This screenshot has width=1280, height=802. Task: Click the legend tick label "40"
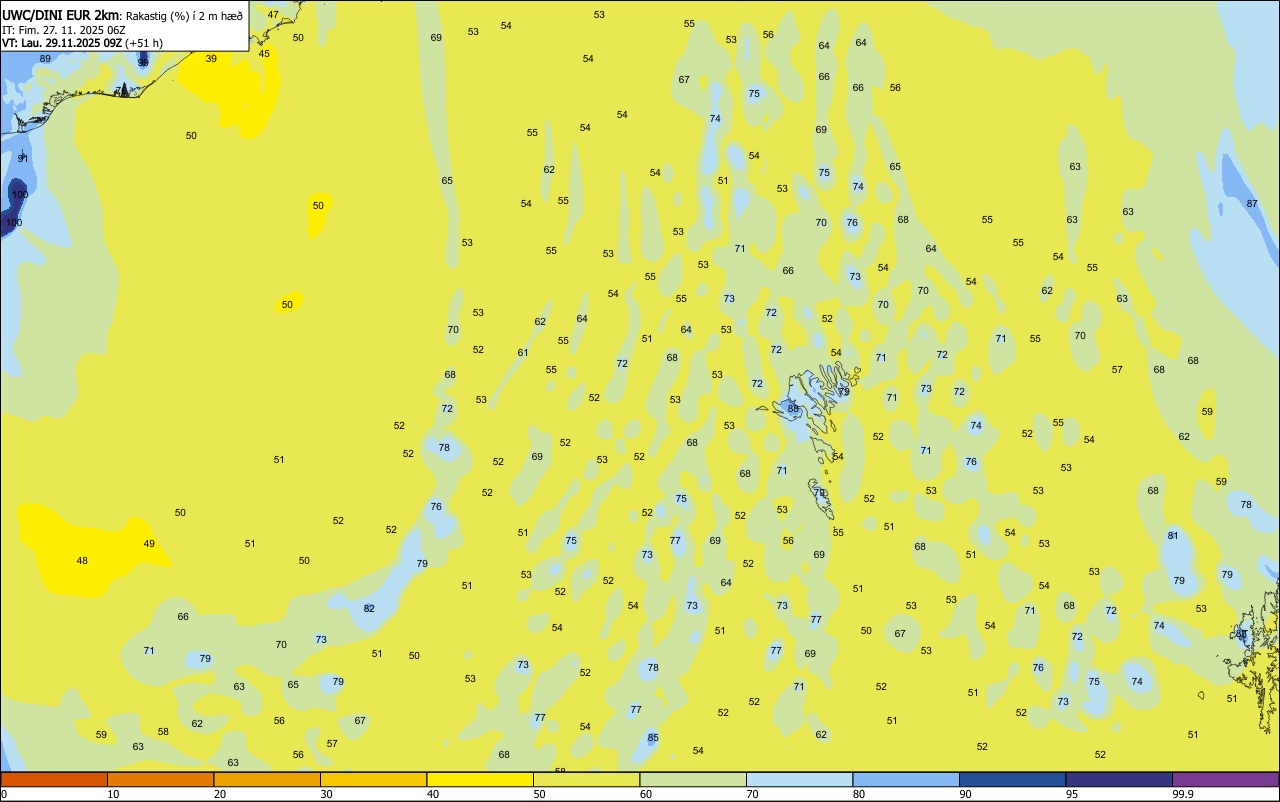[433, 794]
